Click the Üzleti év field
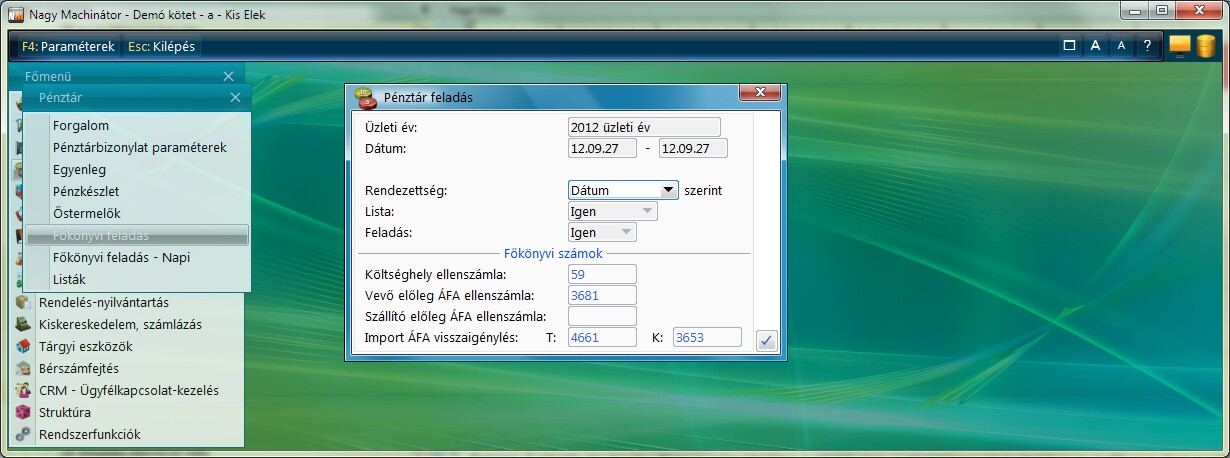The height and width of the screenshot is (458, 1230). [x=643, y=127]
